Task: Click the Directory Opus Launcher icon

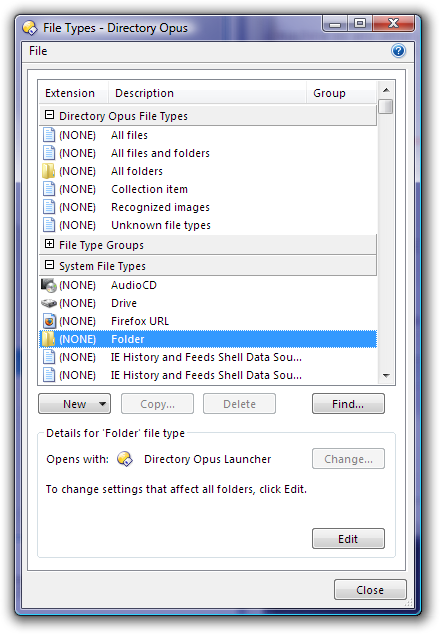Action: [x=125, y=459]
